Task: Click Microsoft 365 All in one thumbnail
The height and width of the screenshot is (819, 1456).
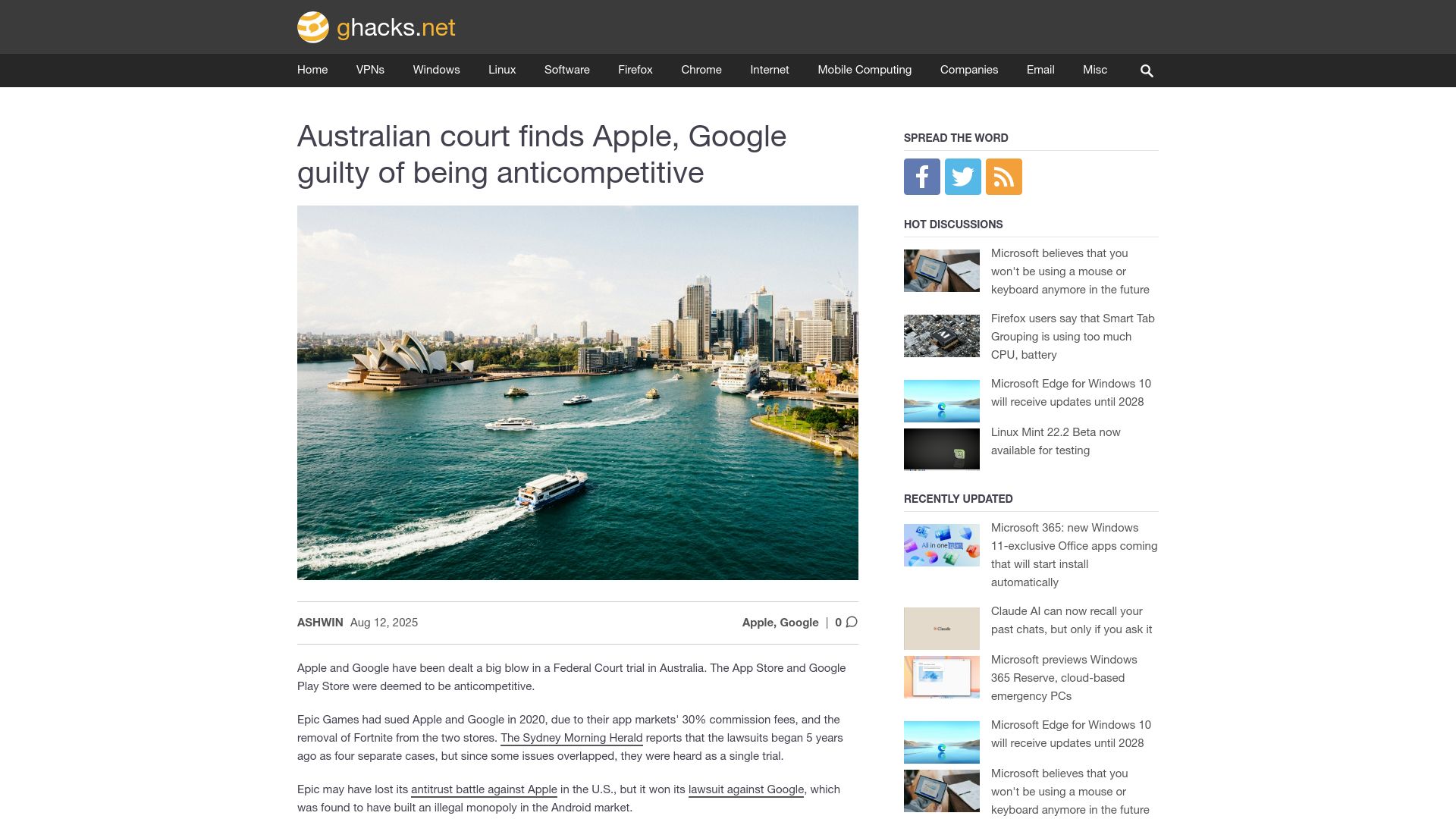Action: (942, 545)
